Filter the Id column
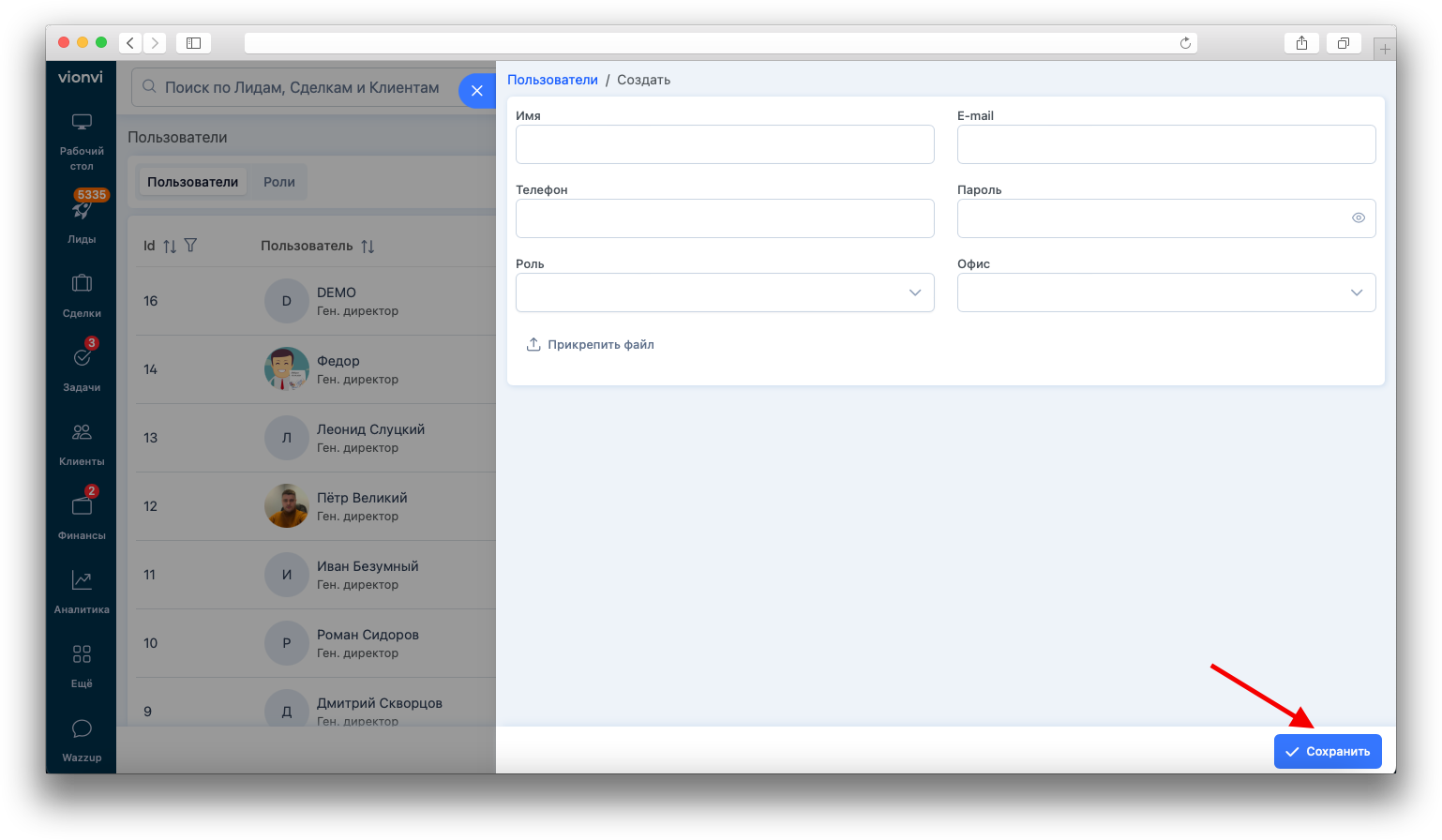The image size is (1442, 840). point(190,246)
